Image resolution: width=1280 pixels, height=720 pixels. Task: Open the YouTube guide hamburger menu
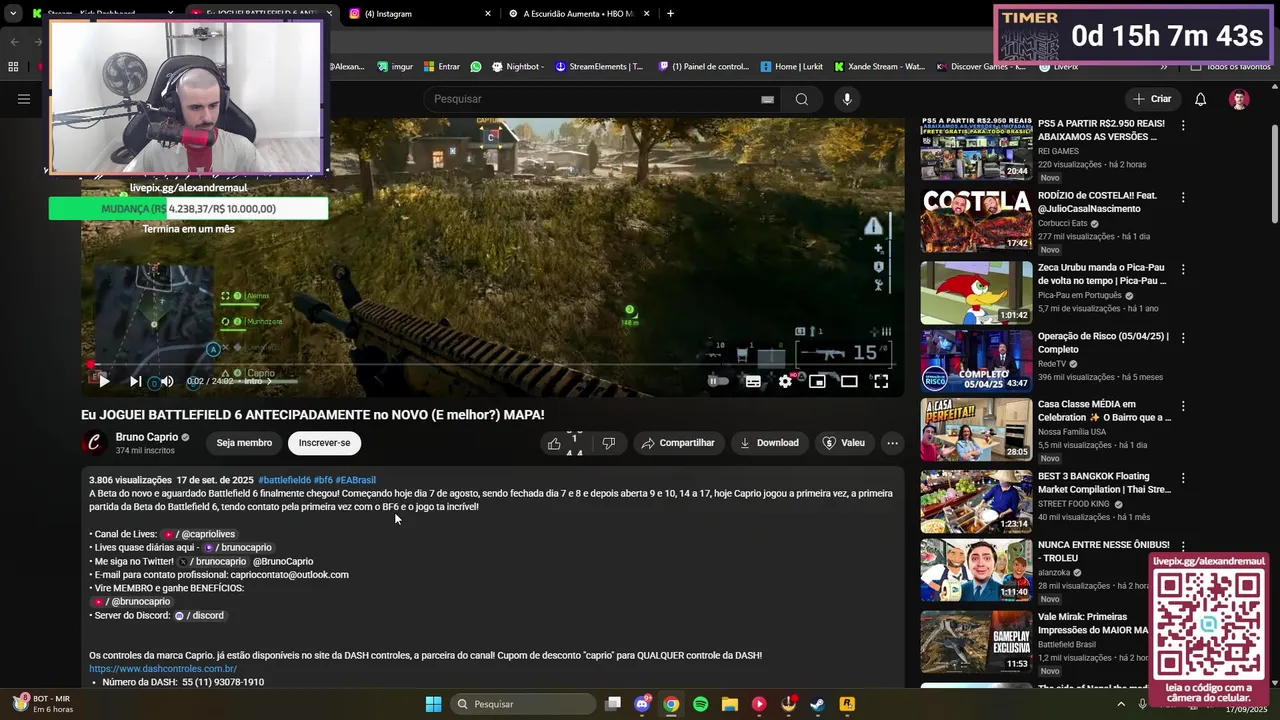point(24,99)
